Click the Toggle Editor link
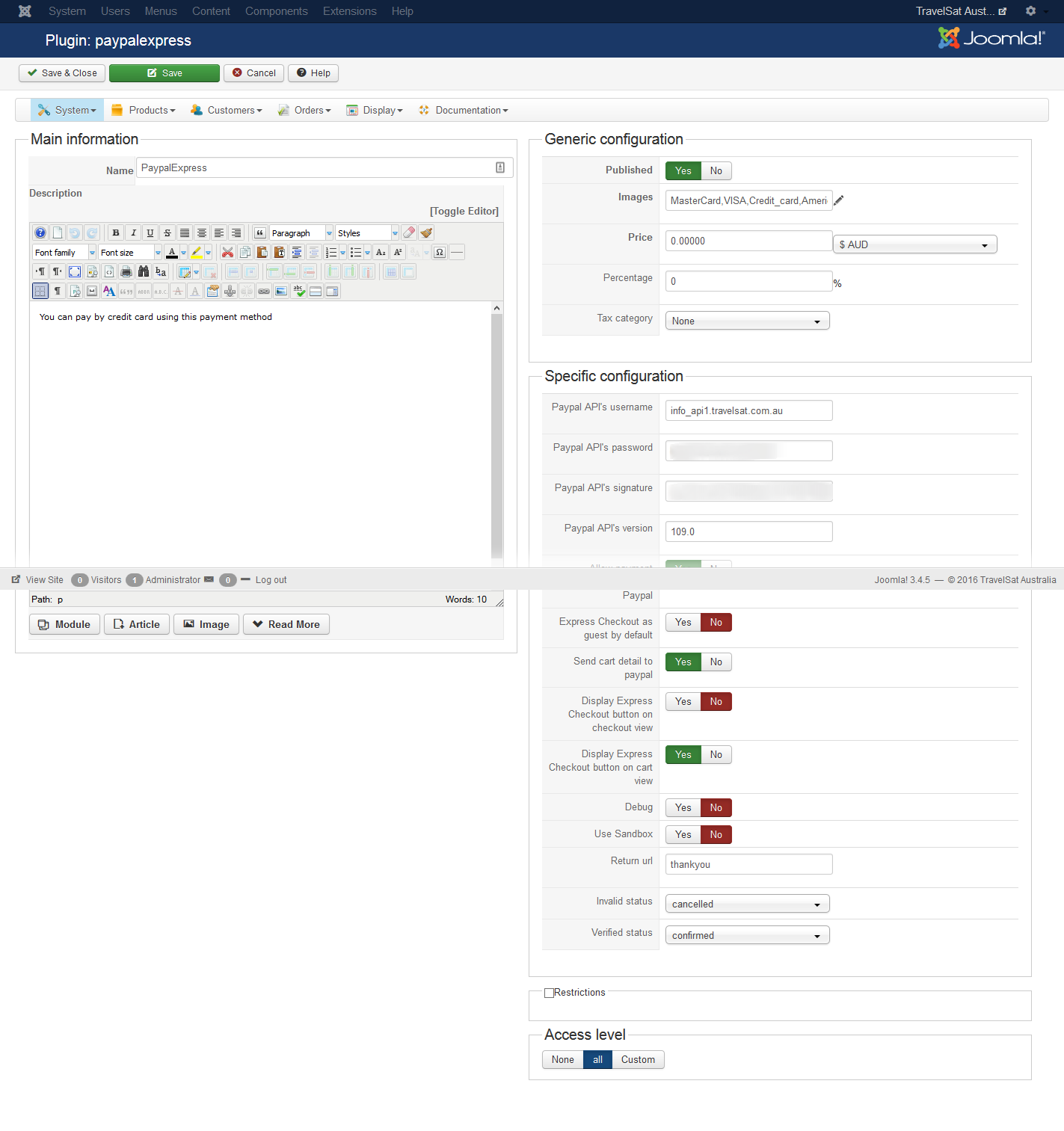 coord(464,212)
